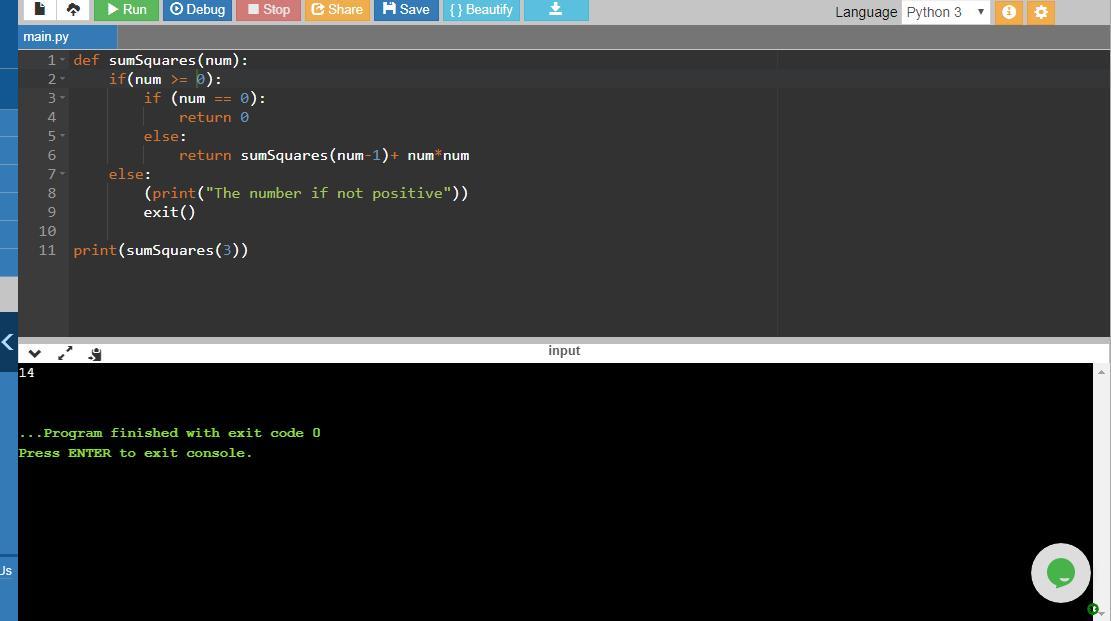Click the copy console output icon
This screenshot has width=1111, height=621.
95,353
